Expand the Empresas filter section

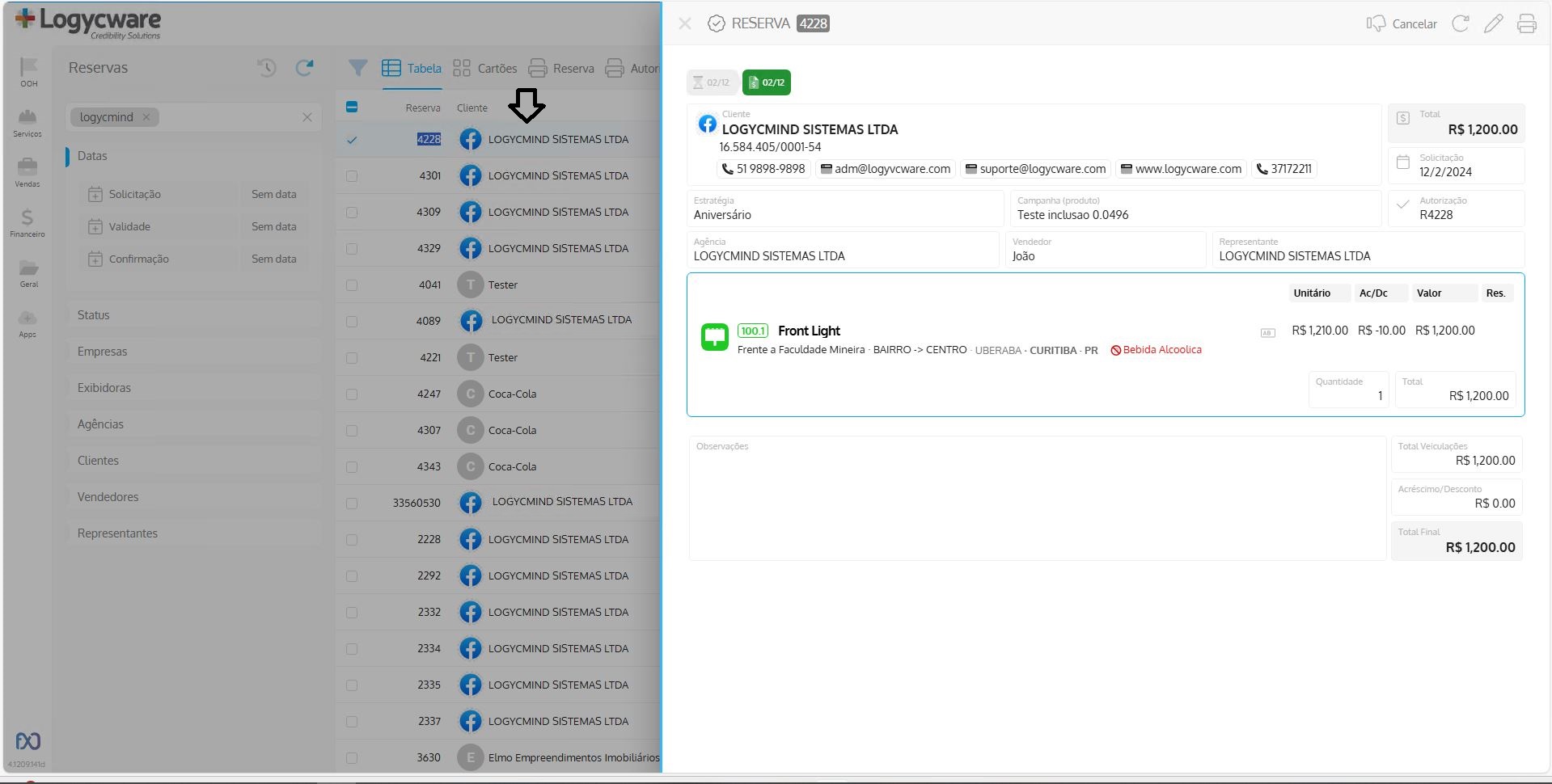click(194, 352)
